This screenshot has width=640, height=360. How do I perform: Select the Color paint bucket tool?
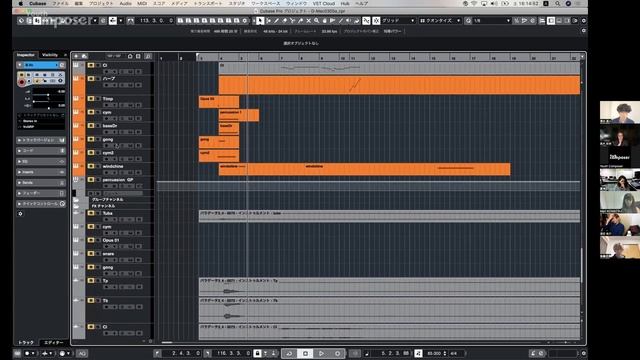tap(356, 20)
